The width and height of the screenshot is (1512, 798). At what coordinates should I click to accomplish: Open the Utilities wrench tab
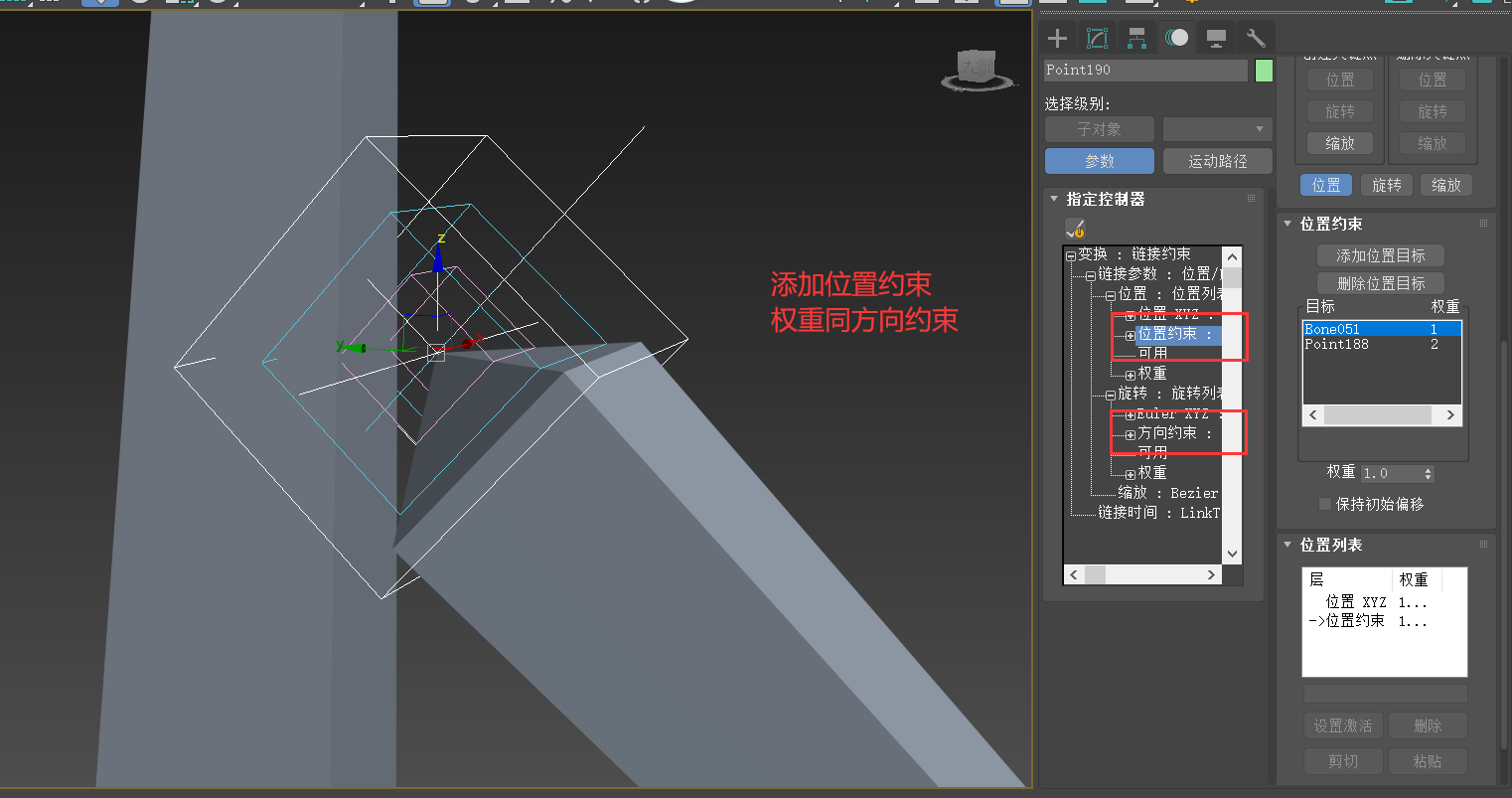[x=1256, y=39]
